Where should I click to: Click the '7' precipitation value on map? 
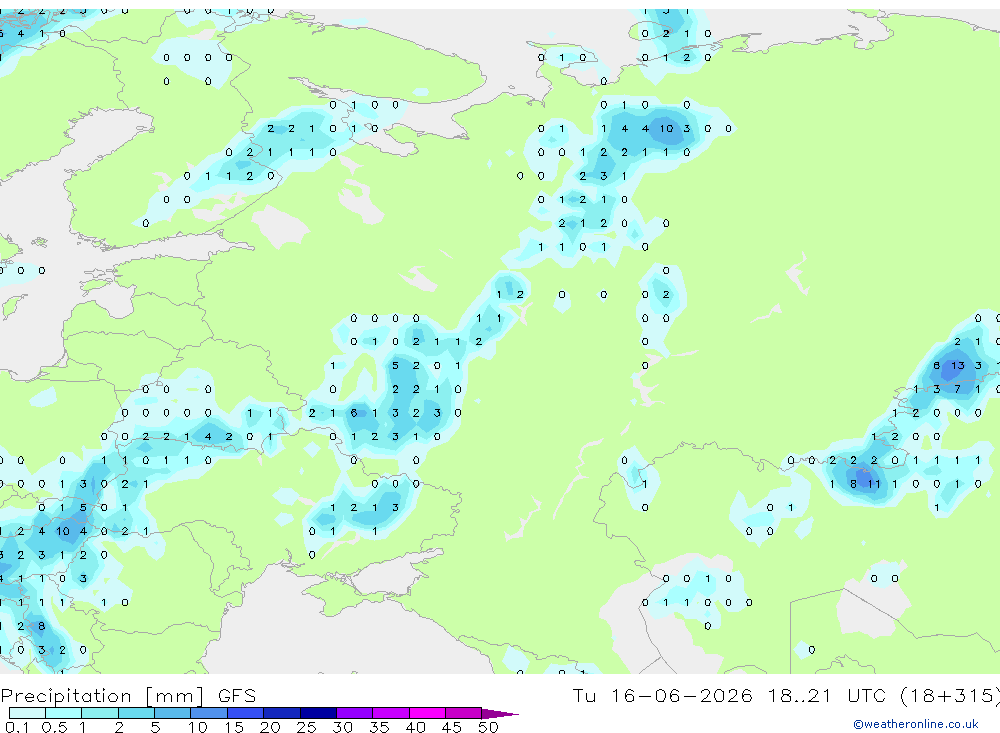pyautogui.click(x=957, y=389)
